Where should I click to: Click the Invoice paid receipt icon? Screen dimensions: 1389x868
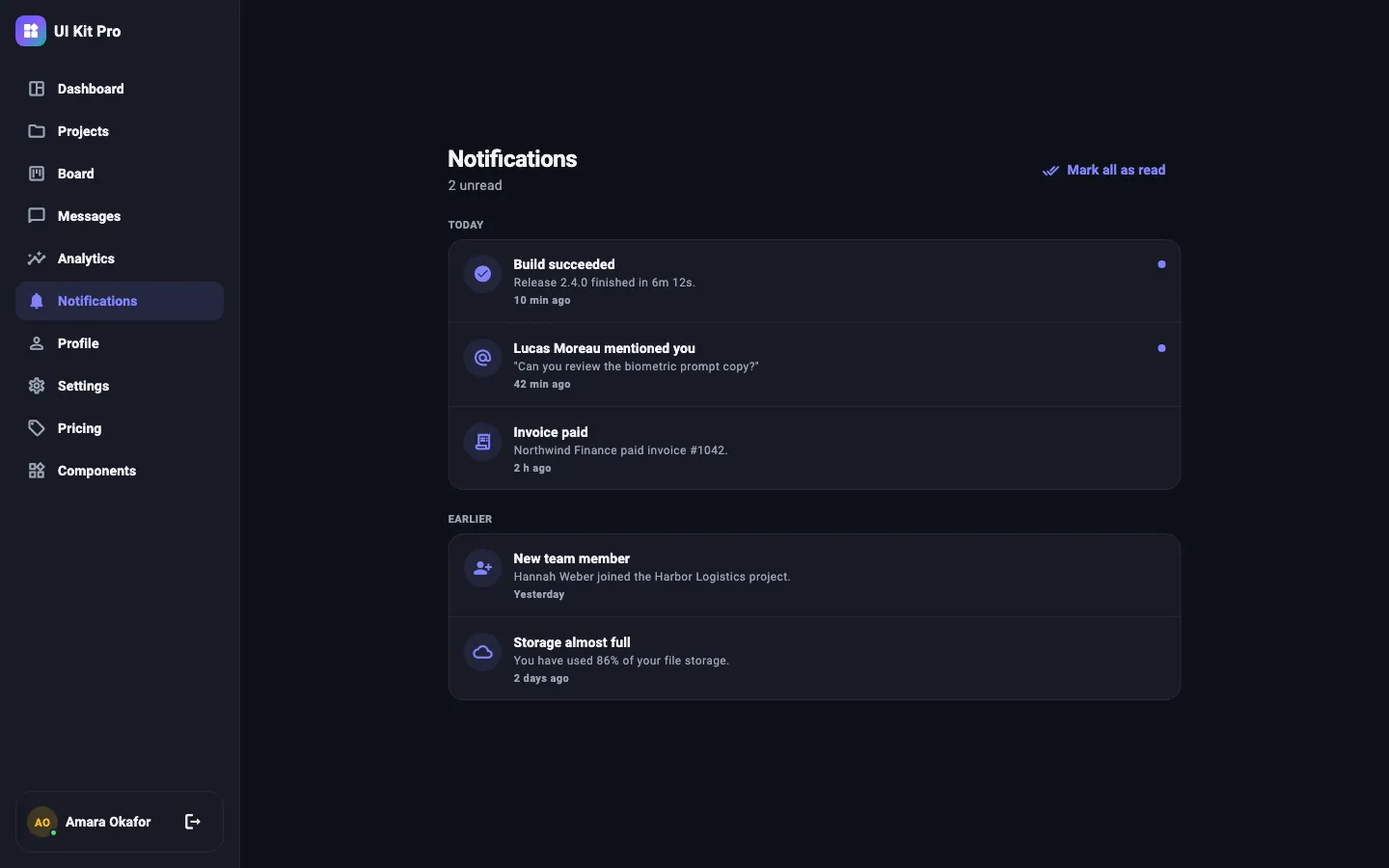tap(483, 442)
